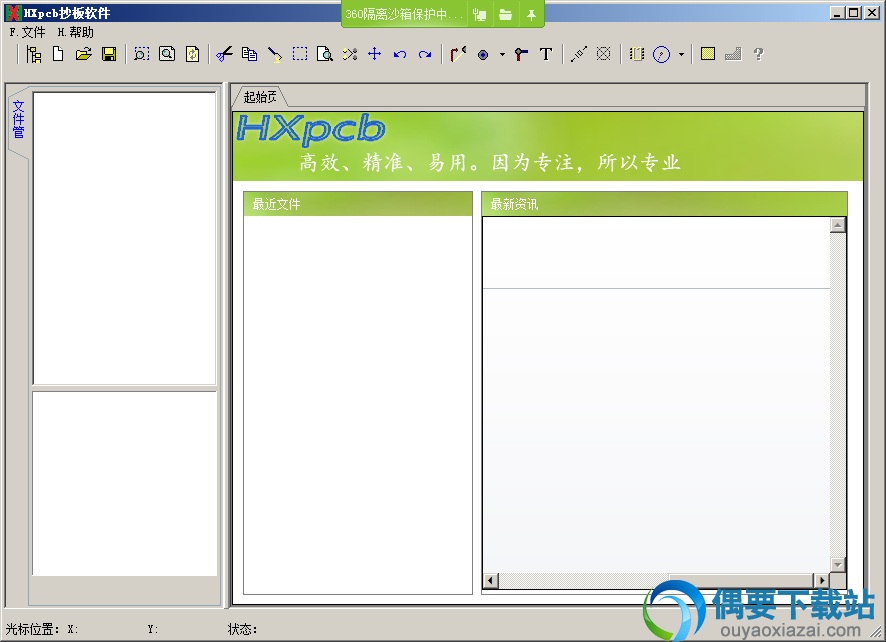This screenshot has width=886, height=642.
Task: Click the 光标位置 status bar label
Action: pyautogui.click(x=32, y=629)
